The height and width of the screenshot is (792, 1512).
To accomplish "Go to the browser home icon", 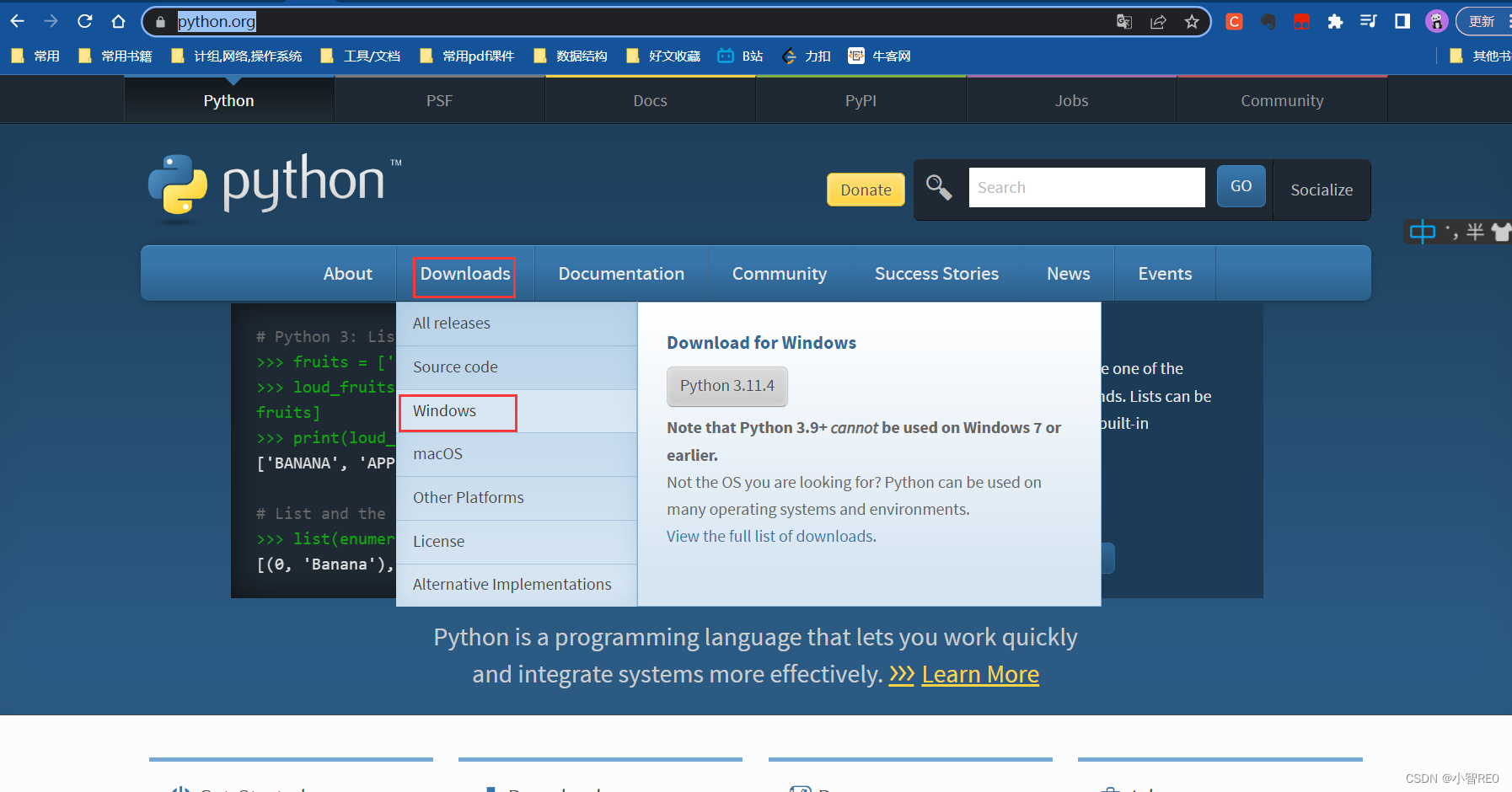I will click(x=118, y=21).
